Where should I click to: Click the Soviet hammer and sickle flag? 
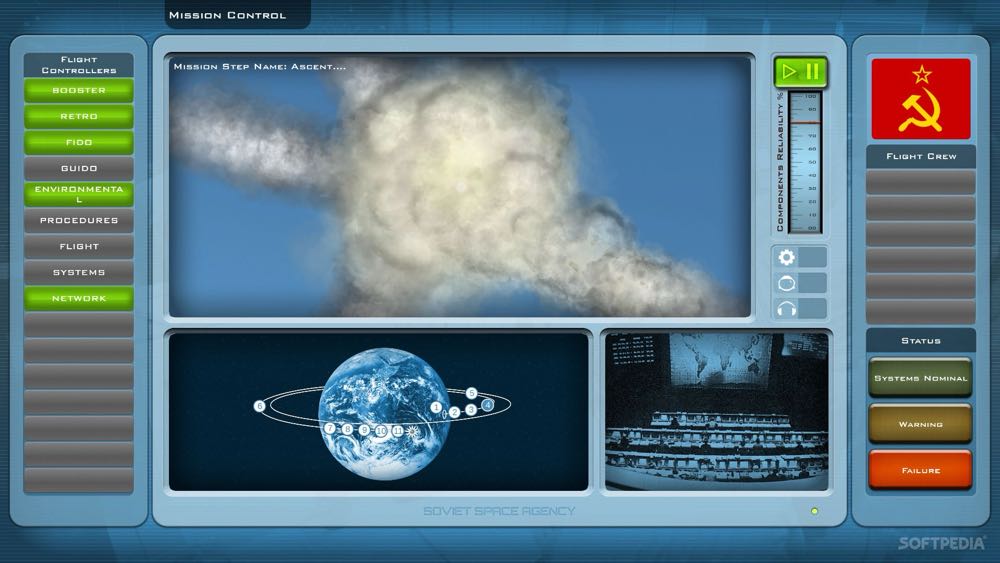tap(921, 99)
